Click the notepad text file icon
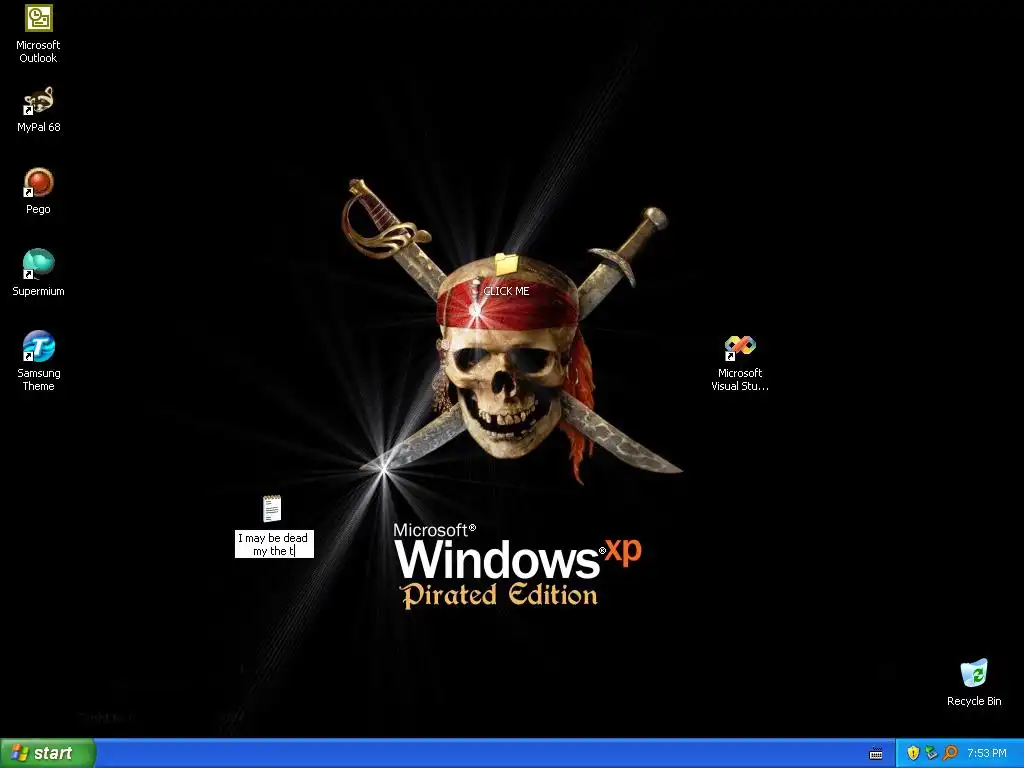The width and height of the screenshot is (1024, 768). (x=272, y=509)
